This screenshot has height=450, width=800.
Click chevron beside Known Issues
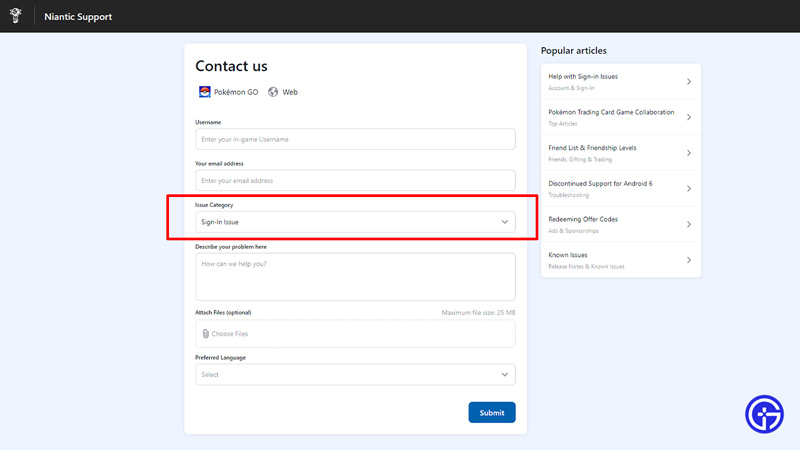689,260
